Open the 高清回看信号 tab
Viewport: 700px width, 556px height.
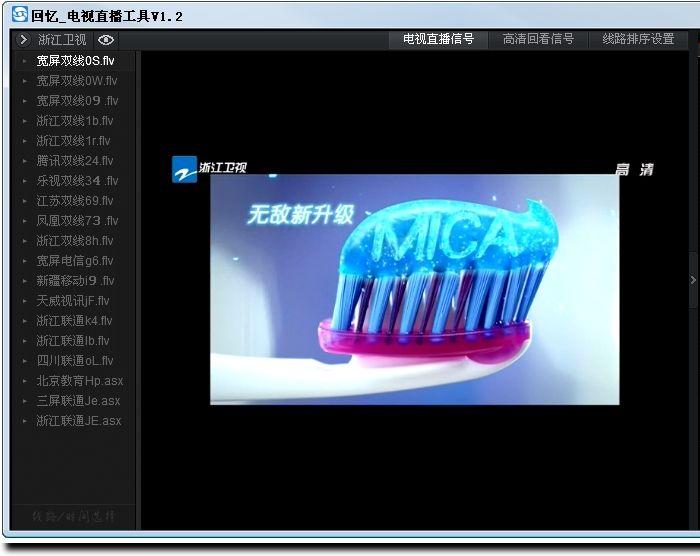pyautogui.click(x=538, y=39)
